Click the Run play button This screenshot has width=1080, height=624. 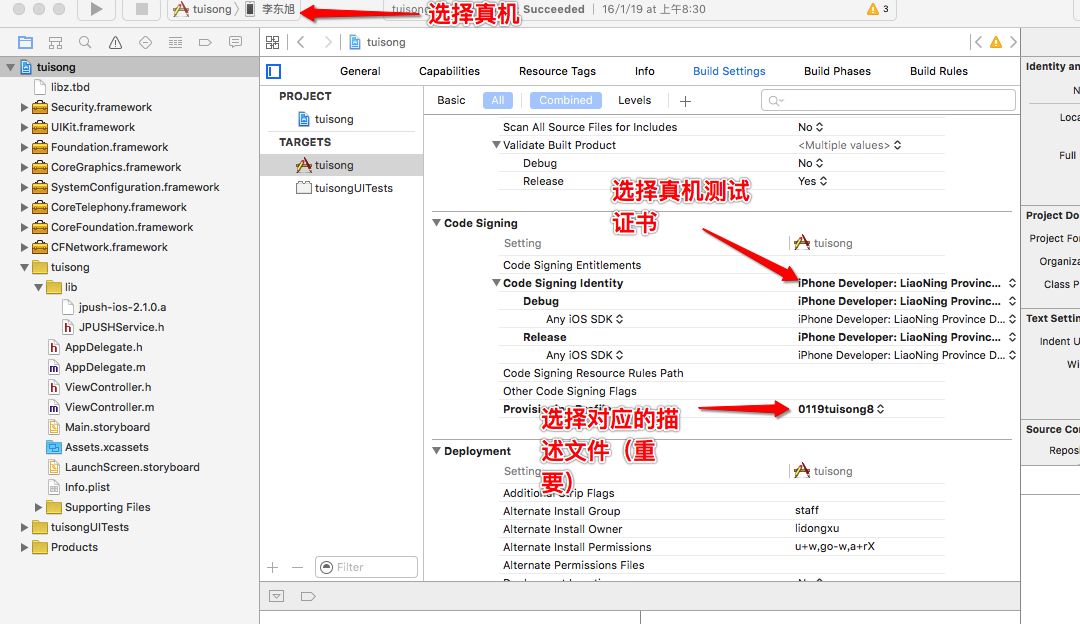[x=96, y=9]
